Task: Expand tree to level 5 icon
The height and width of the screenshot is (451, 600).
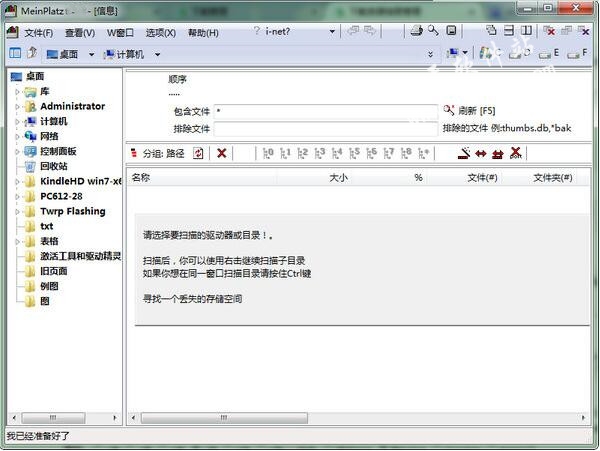Action: pyautogui.click(x=354, y=153)
